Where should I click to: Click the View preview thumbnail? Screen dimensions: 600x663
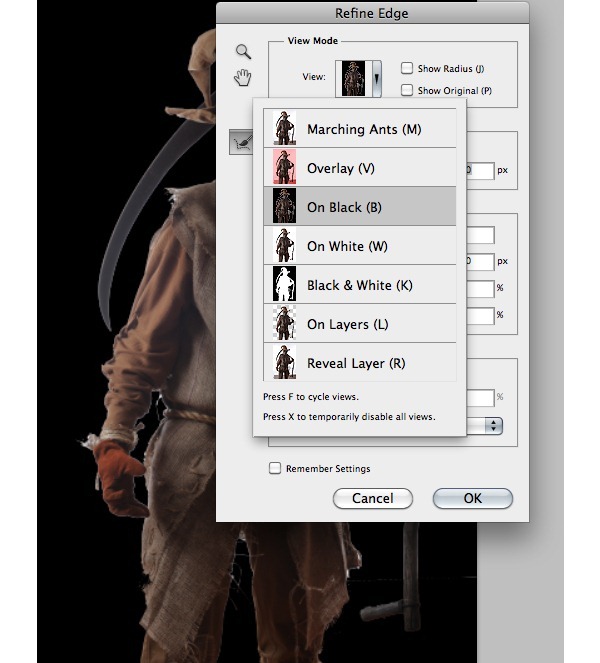[x=353, y=79]
